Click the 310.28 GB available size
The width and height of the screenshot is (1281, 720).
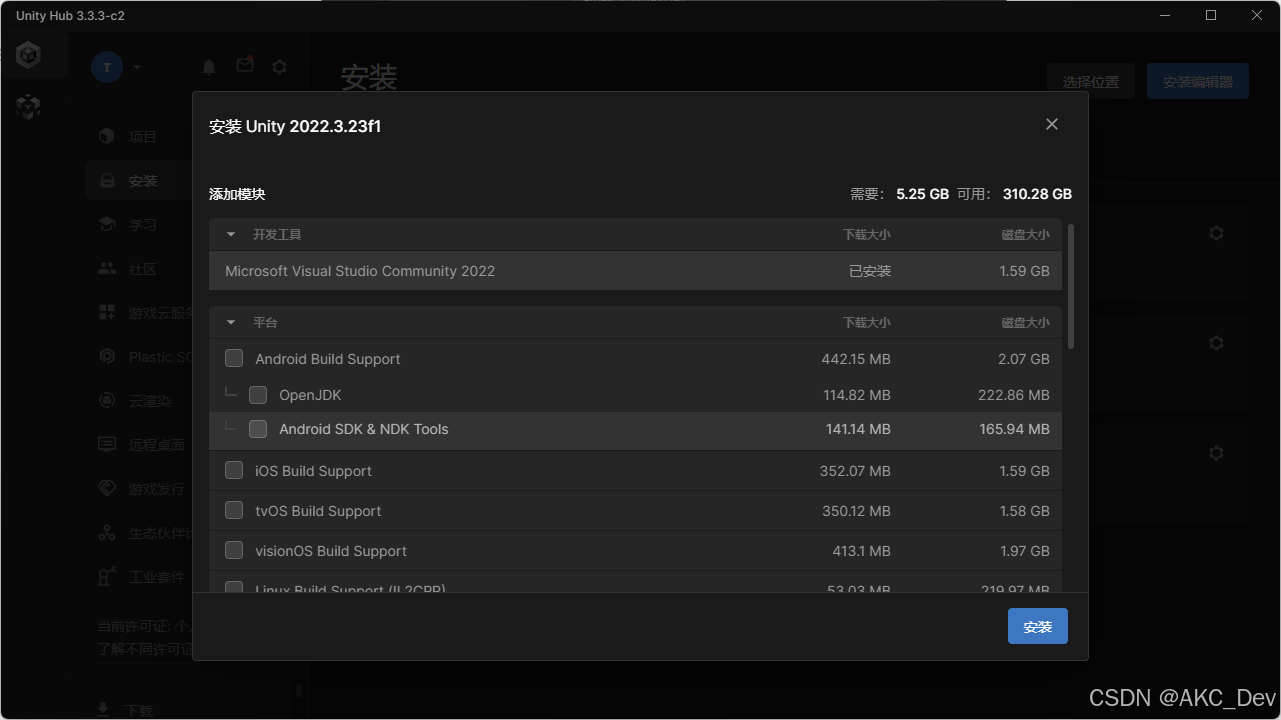point(1037,194)
